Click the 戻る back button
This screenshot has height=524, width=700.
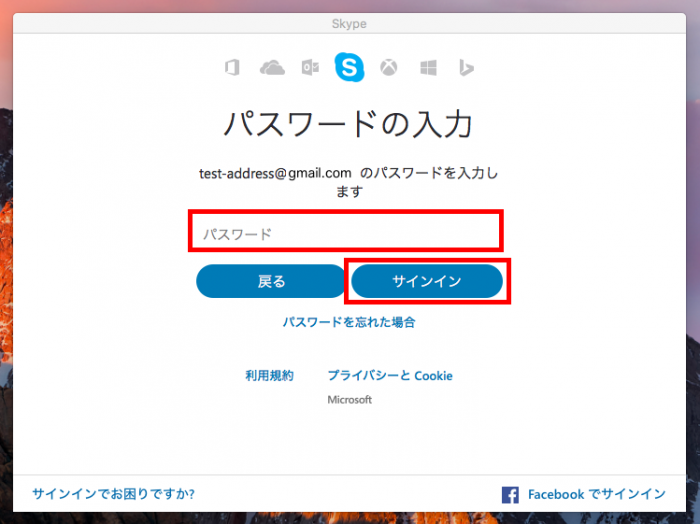(x=271, y=281)
